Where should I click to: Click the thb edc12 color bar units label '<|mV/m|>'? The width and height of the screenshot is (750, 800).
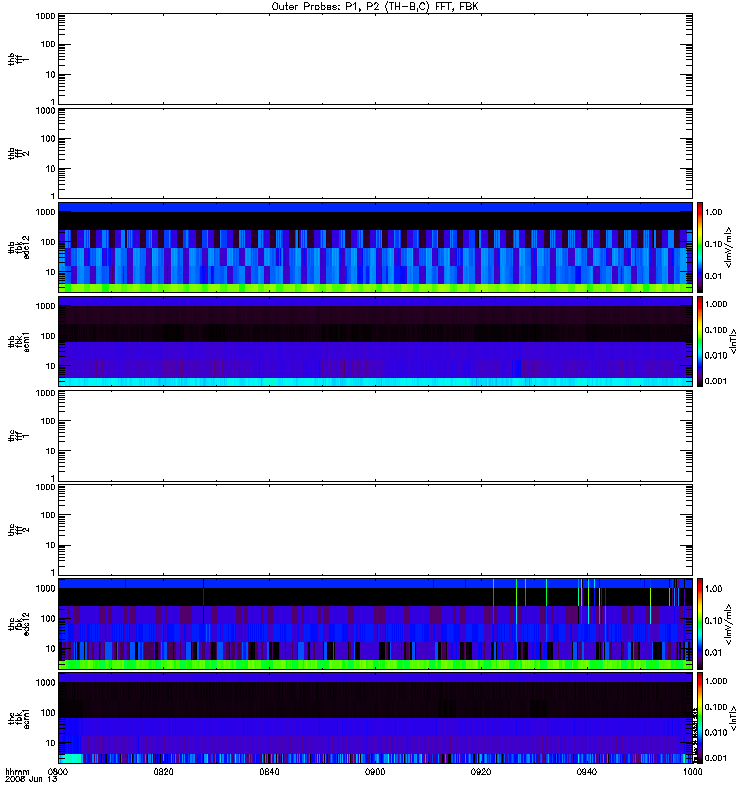coord(728,247)
